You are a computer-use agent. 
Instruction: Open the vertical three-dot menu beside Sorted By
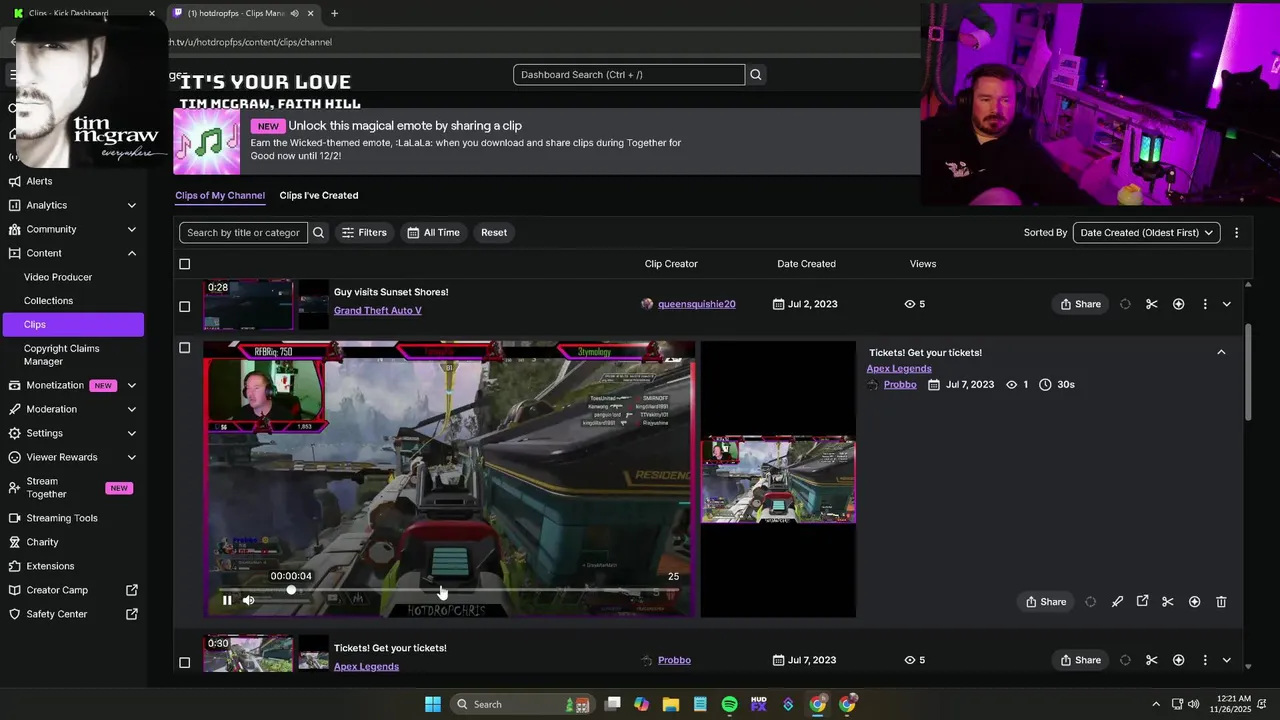point(1236,232)
